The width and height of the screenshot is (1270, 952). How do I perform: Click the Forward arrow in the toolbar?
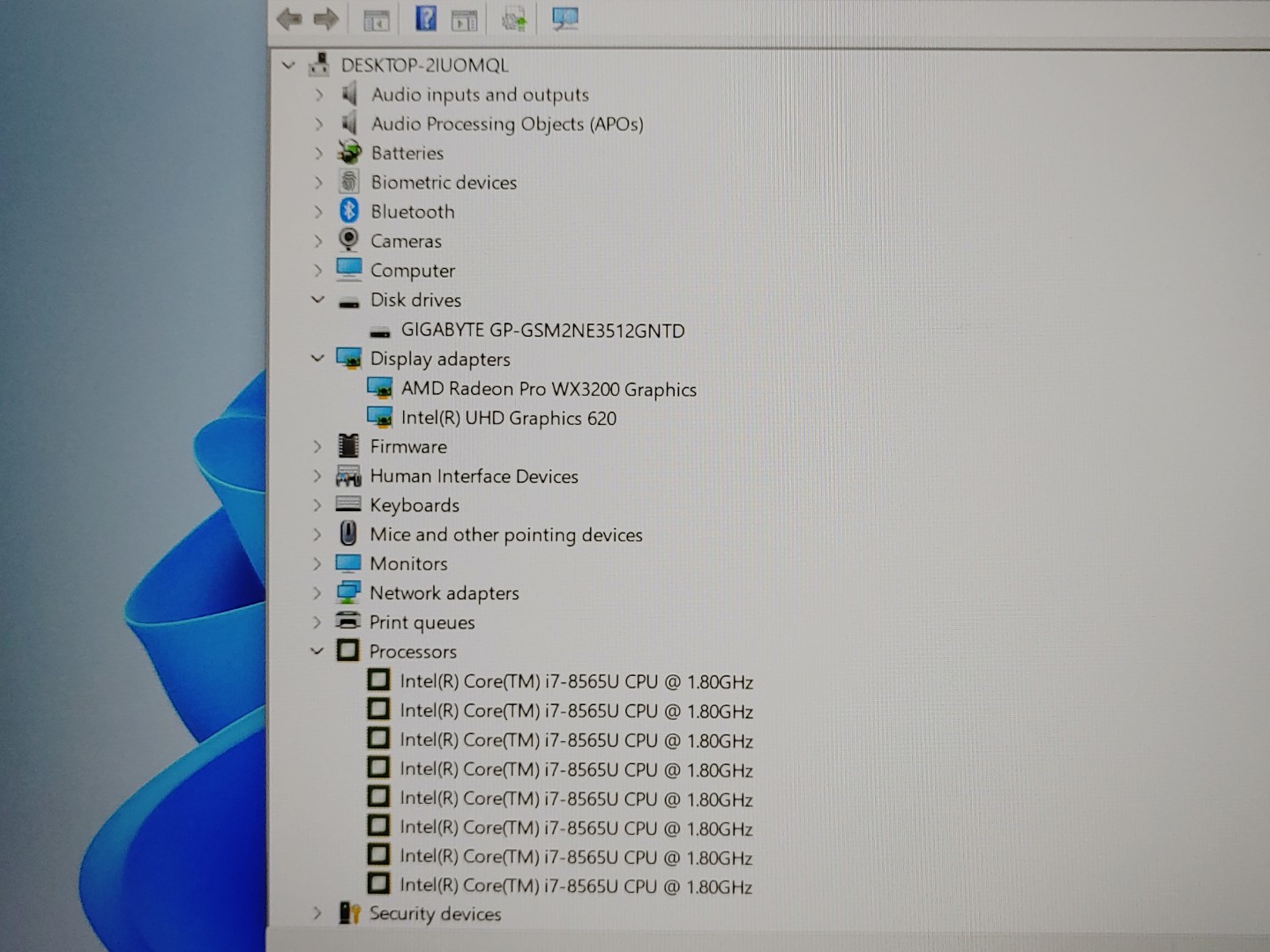(326, 19)
